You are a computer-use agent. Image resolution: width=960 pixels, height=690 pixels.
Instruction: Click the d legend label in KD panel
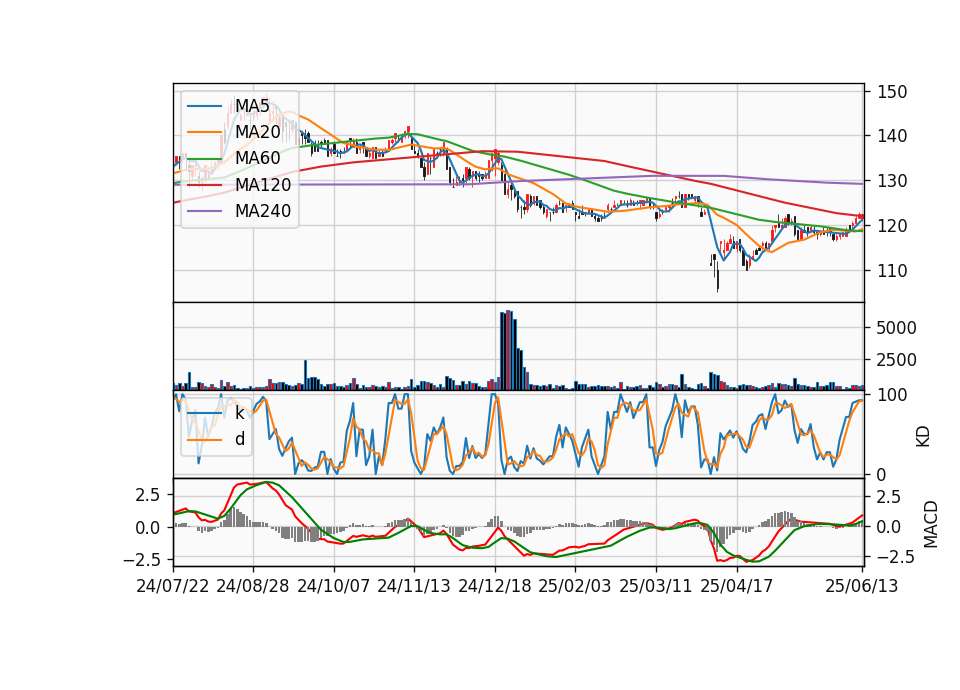[x=240, y=439]
